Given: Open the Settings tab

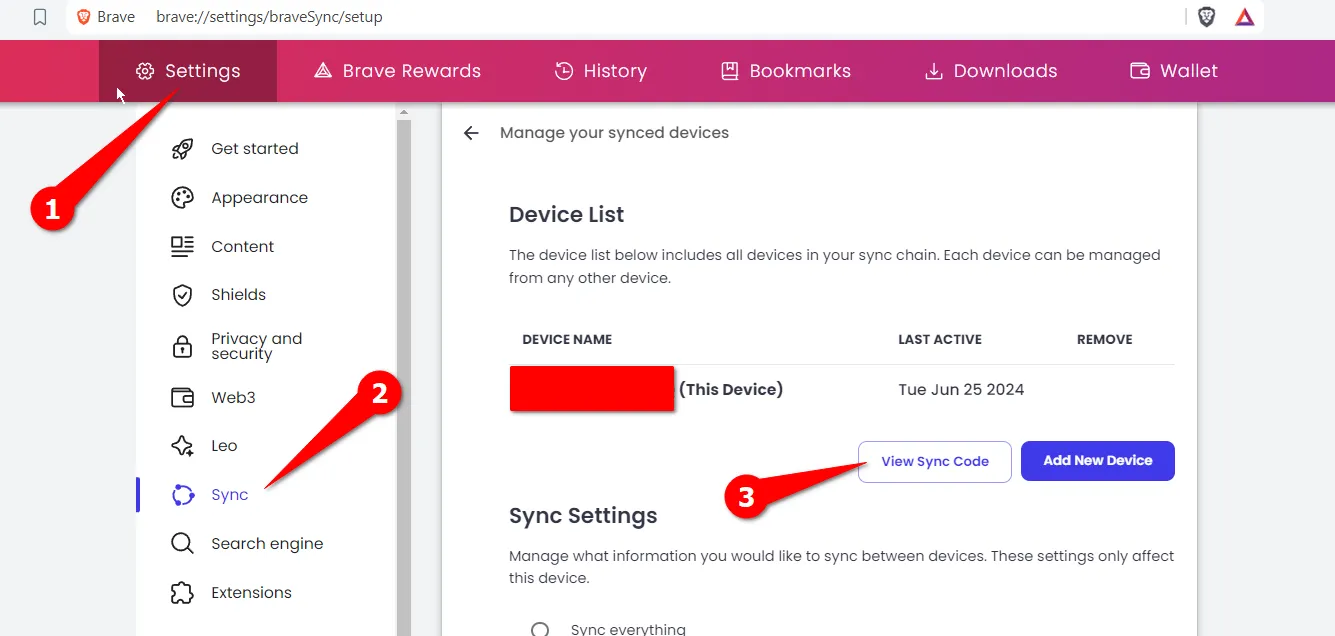Looking at the screenshot, I should click(188, 71).
